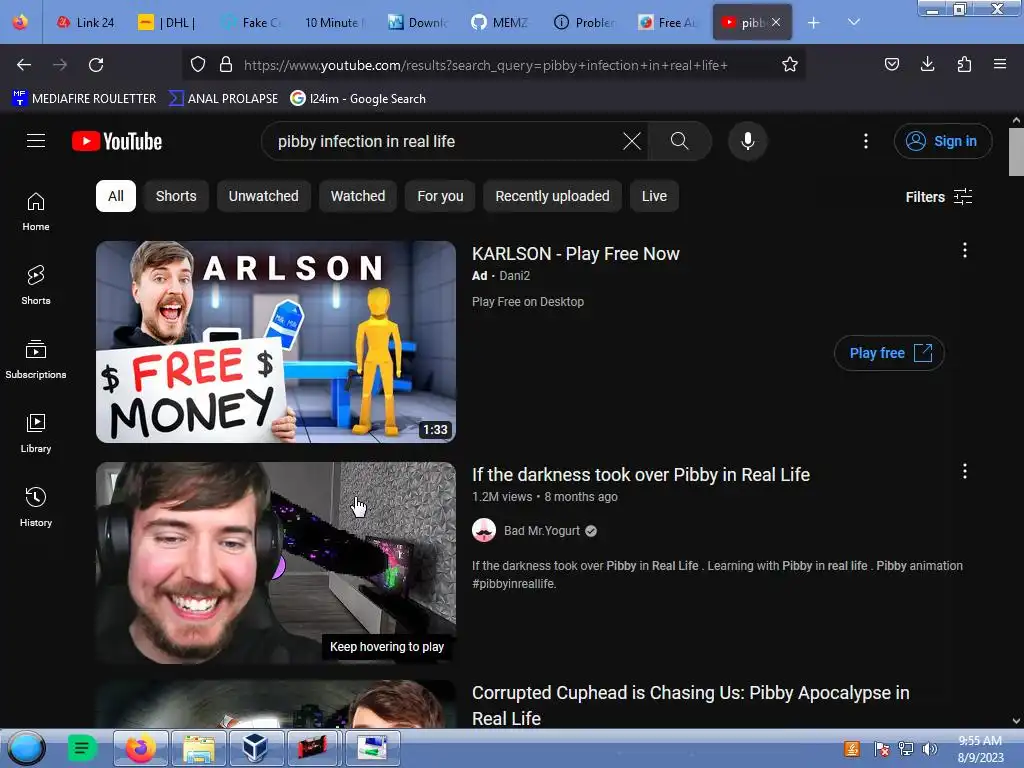1024x768 pixels.
Task: Close the active YouTube tab
Action: click(x=776, y=22)
